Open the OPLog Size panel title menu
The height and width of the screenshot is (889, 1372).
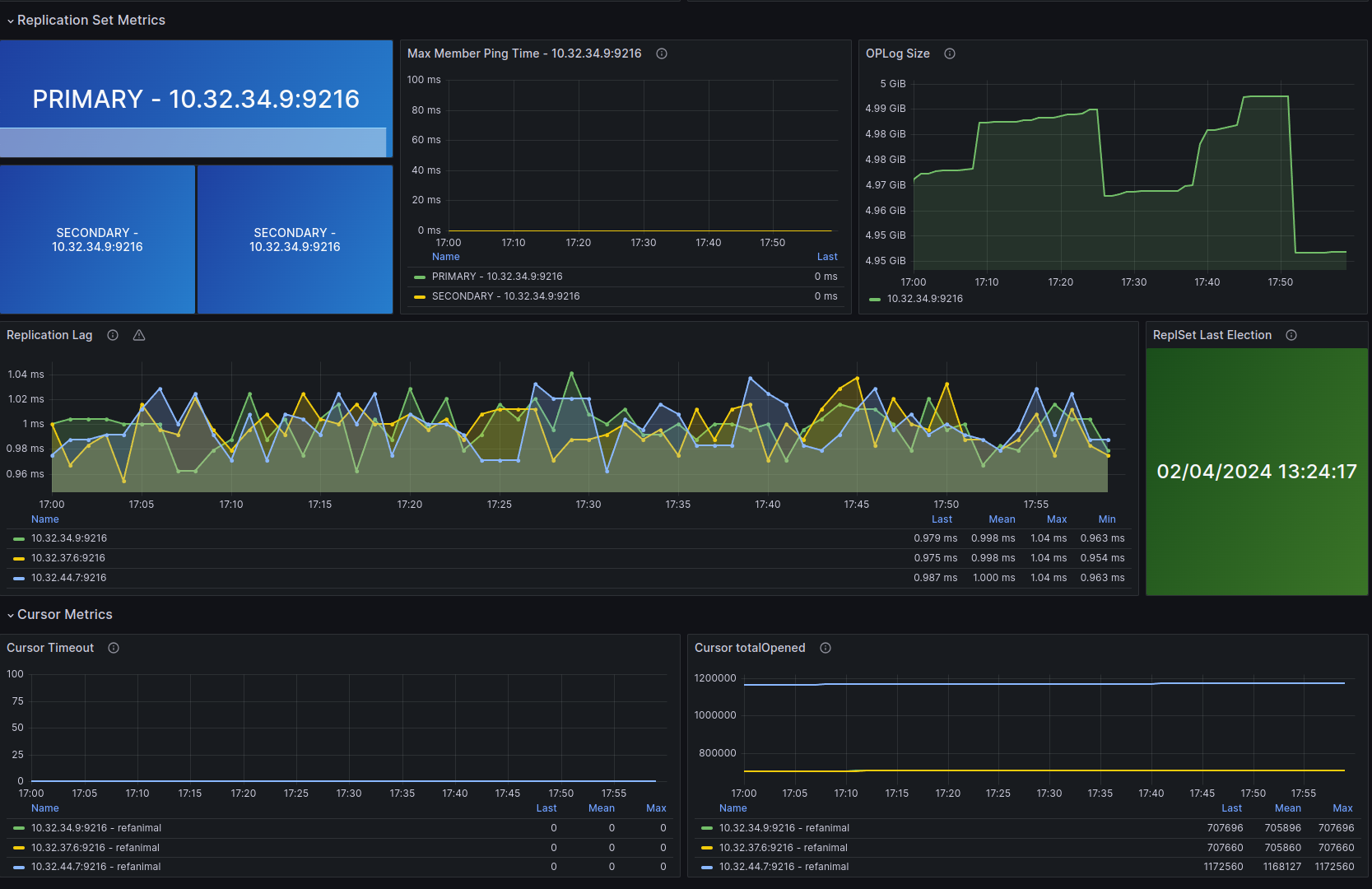point(897,54)
